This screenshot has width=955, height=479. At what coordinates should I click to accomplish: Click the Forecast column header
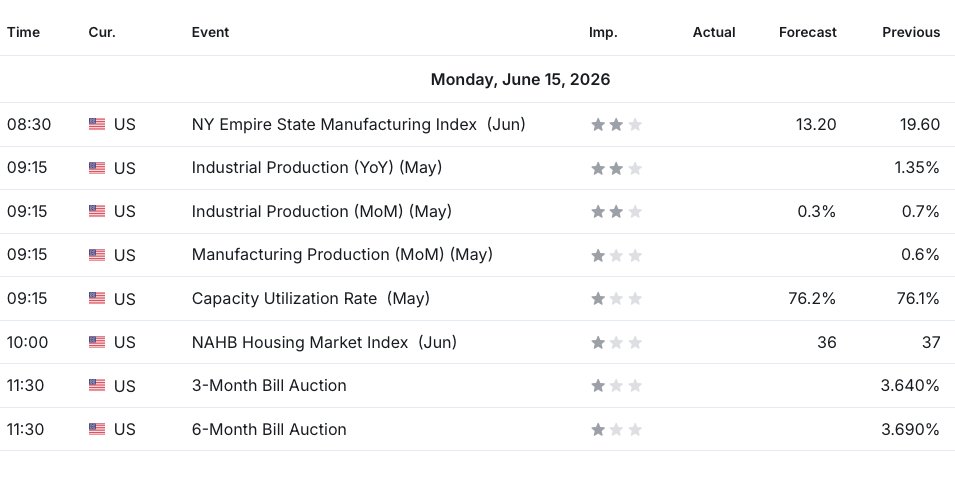808,32
